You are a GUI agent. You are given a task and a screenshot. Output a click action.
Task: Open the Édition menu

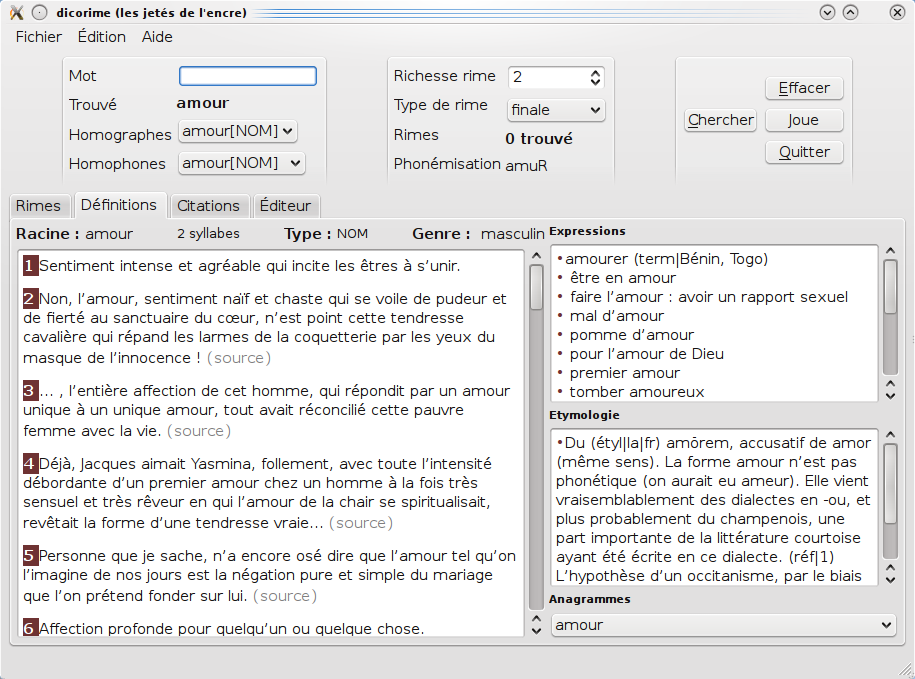pos(102,37)
